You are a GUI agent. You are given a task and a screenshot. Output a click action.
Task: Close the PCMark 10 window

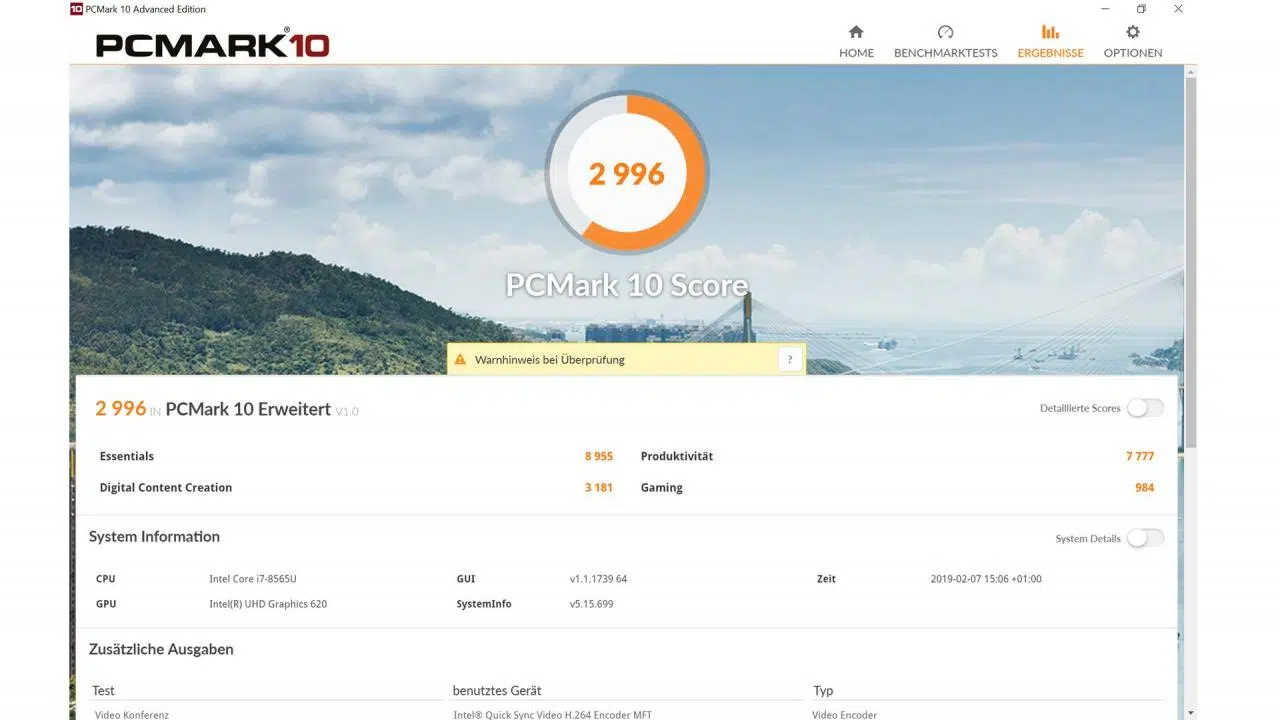(x=1178, y=9)
